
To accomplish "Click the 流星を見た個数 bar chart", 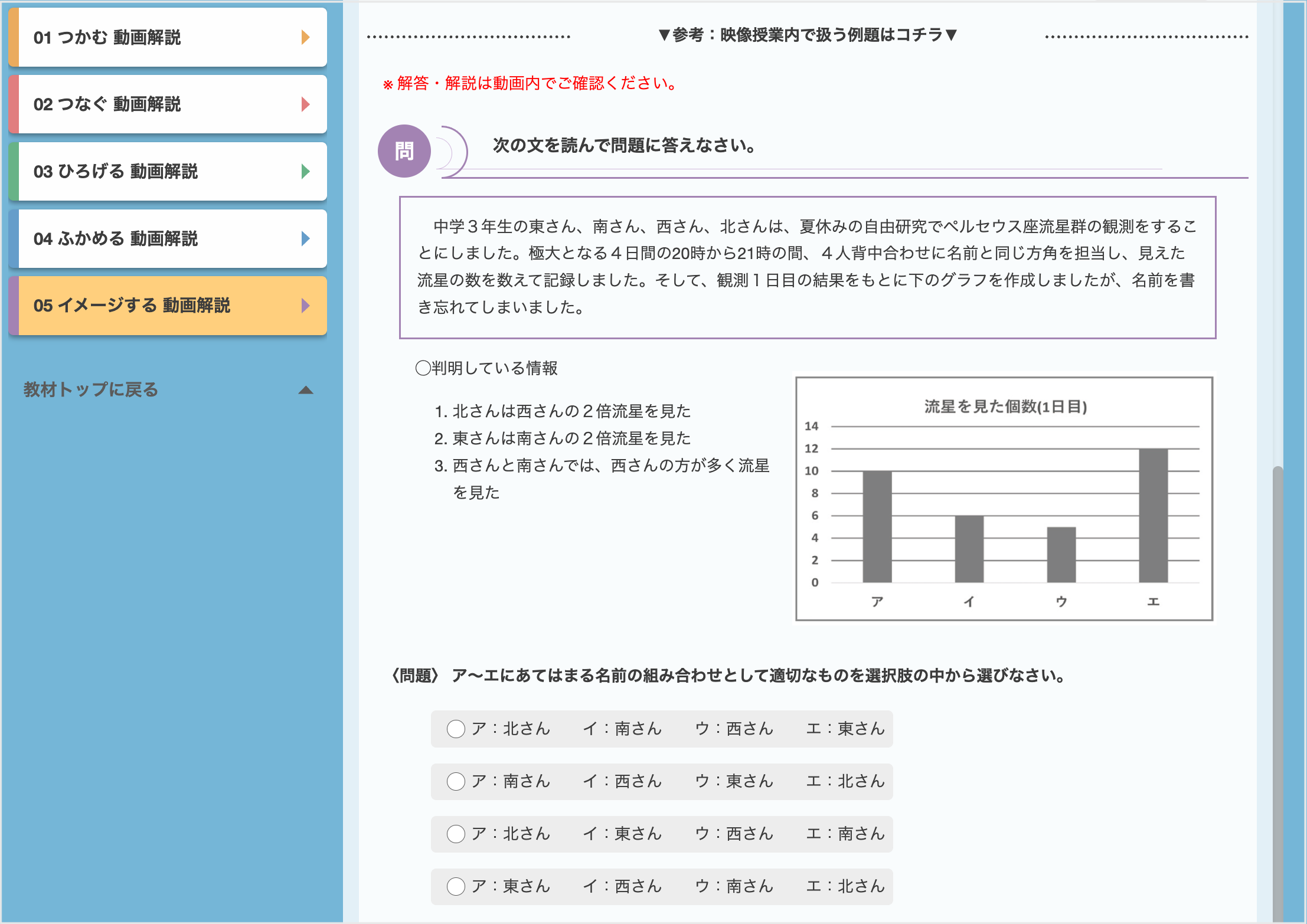I will (x=1004, y=499).
